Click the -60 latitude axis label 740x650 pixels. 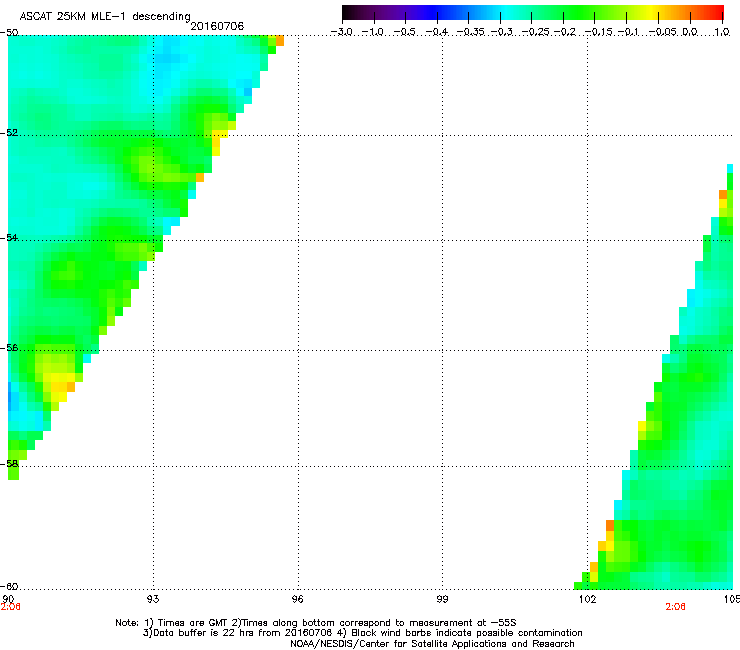point(9,586)
